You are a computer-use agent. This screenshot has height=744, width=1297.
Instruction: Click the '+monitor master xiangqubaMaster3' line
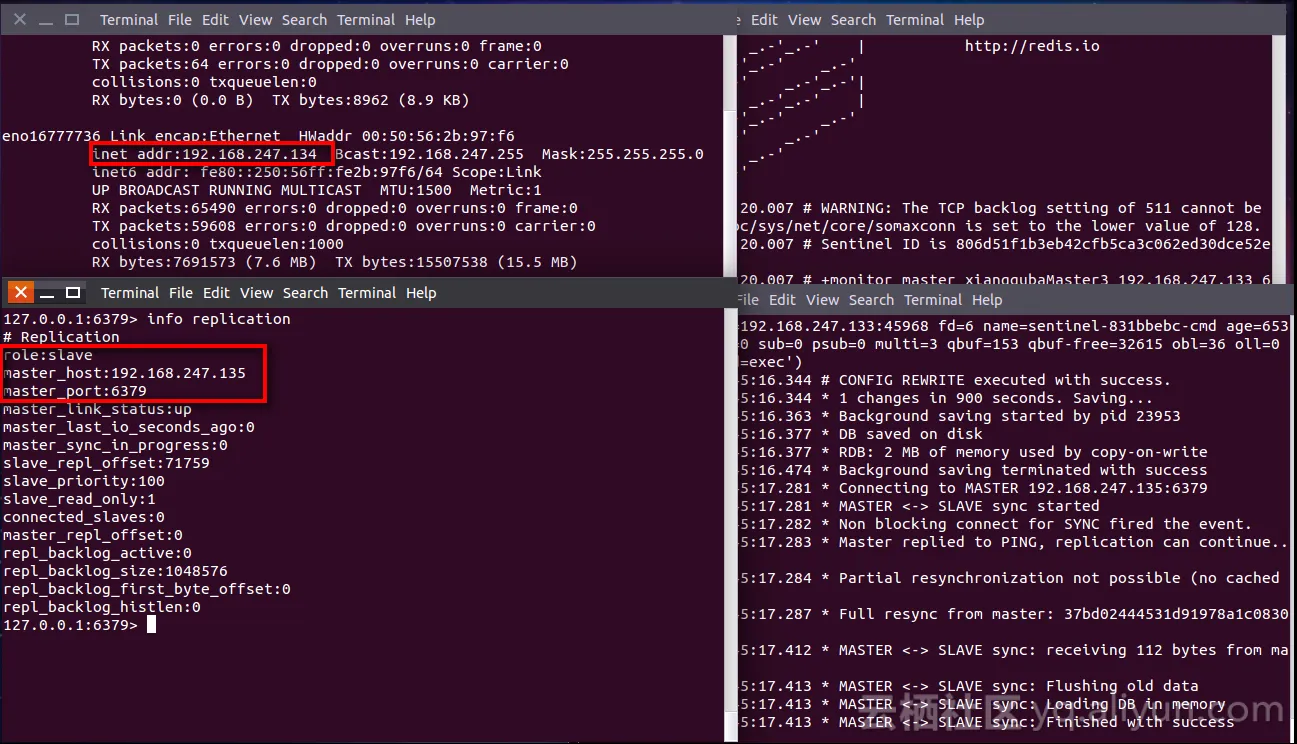click(1006, 280)
